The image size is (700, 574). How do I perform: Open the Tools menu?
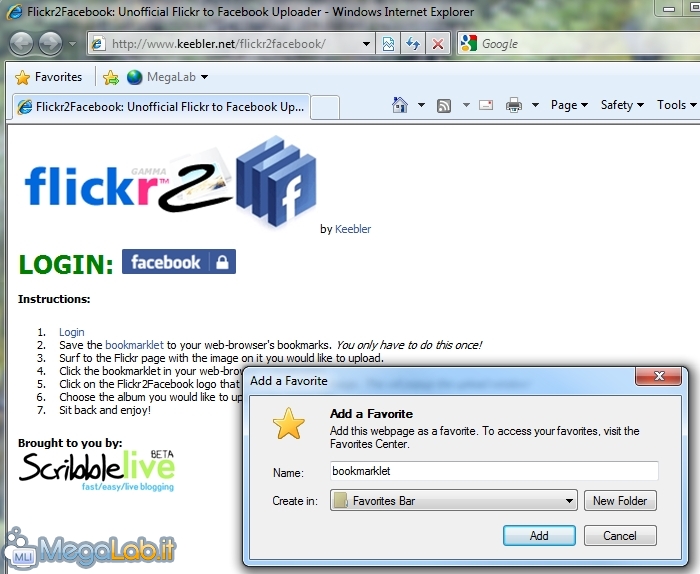(676, 105)
